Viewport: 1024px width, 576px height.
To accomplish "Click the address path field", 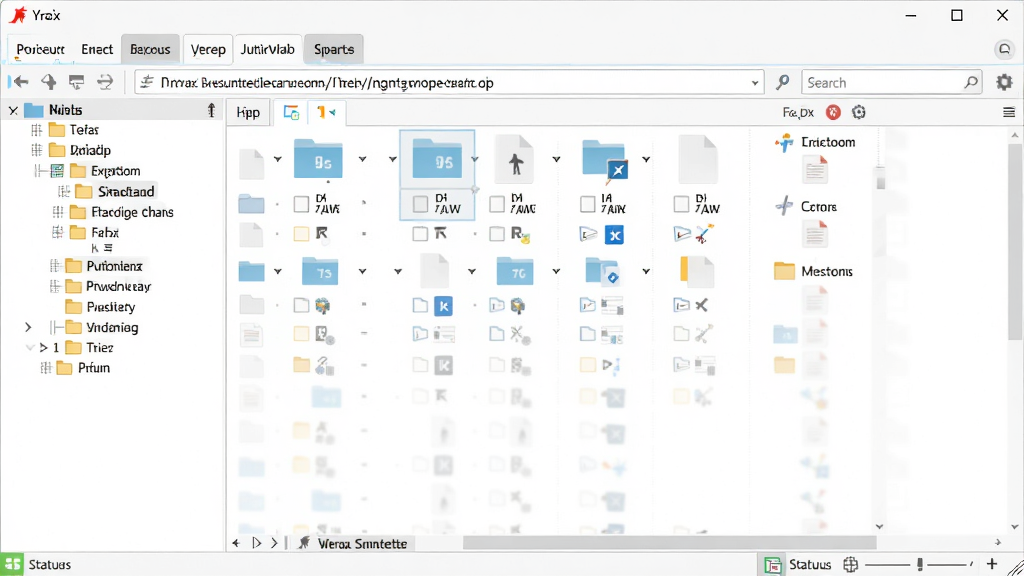I will pyautogui.click(x=449, y=83).
